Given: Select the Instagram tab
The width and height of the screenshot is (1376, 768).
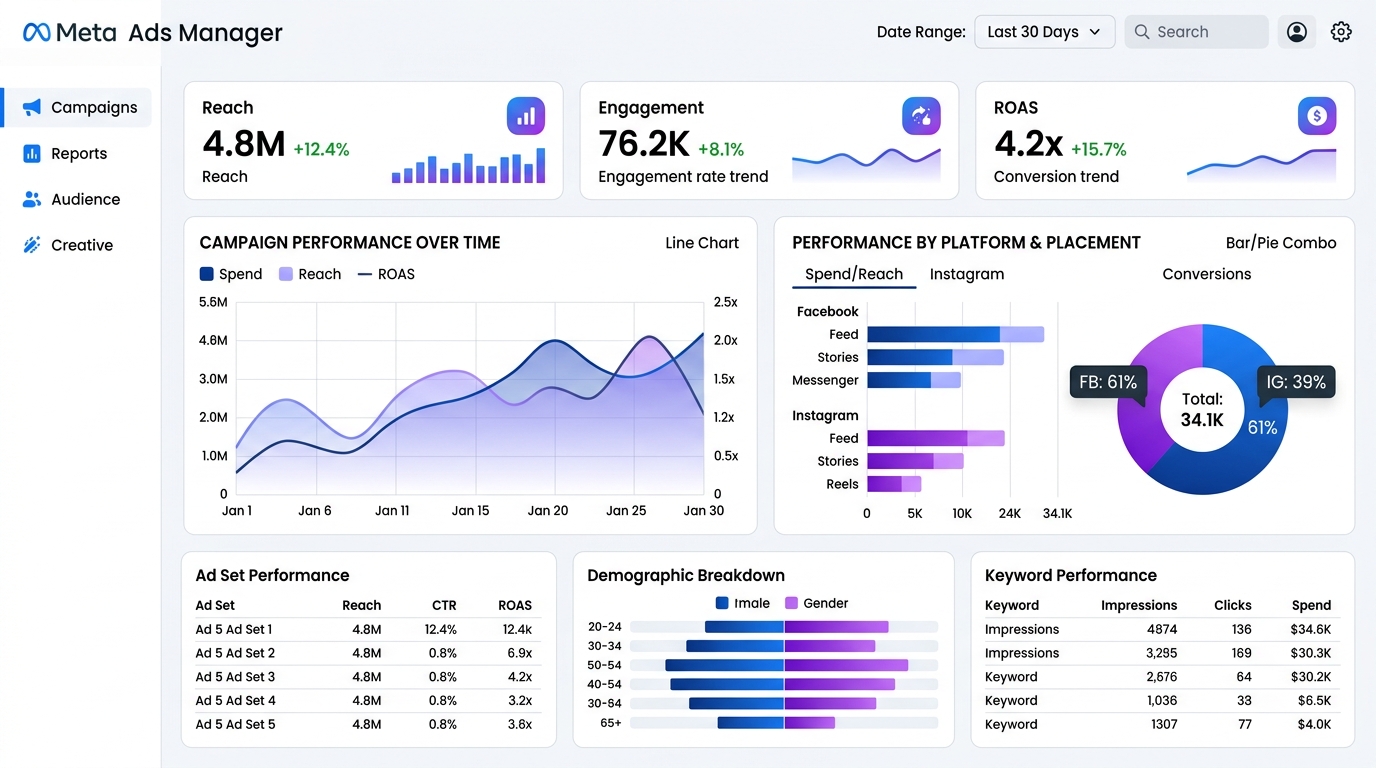Looking at the screenshot, I should click(x=967, y=274).
